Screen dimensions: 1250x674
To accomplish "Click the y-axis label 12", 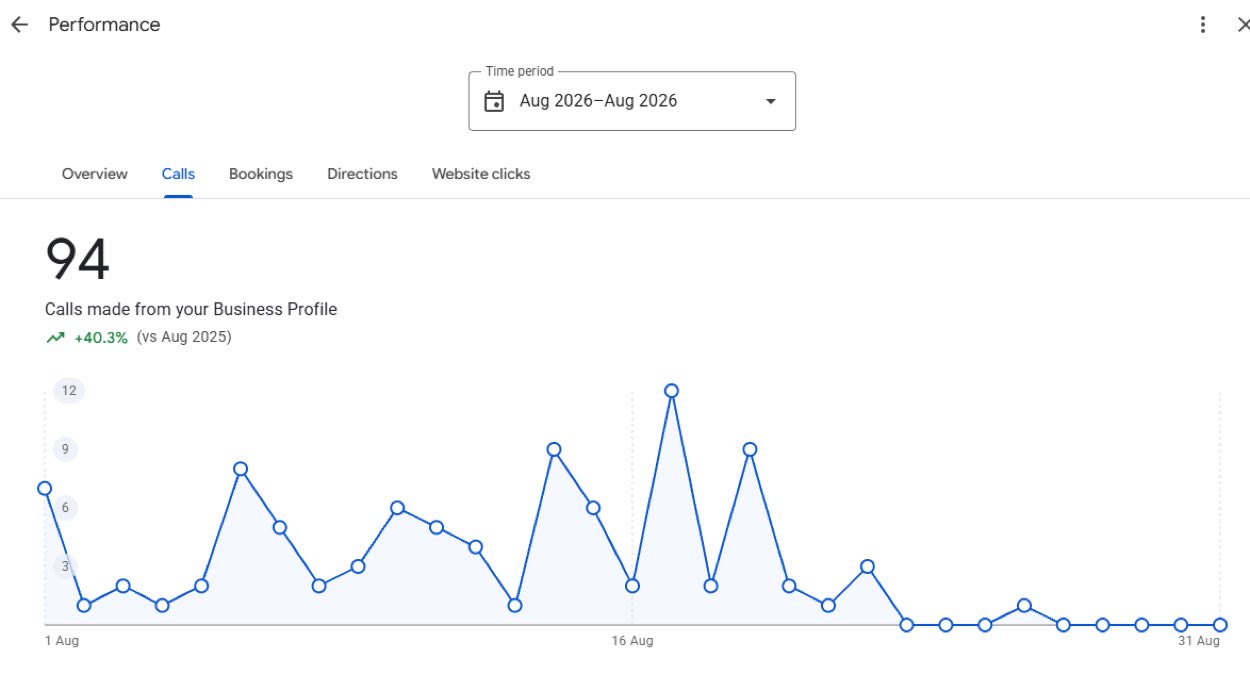I will [x=69, y=390].
